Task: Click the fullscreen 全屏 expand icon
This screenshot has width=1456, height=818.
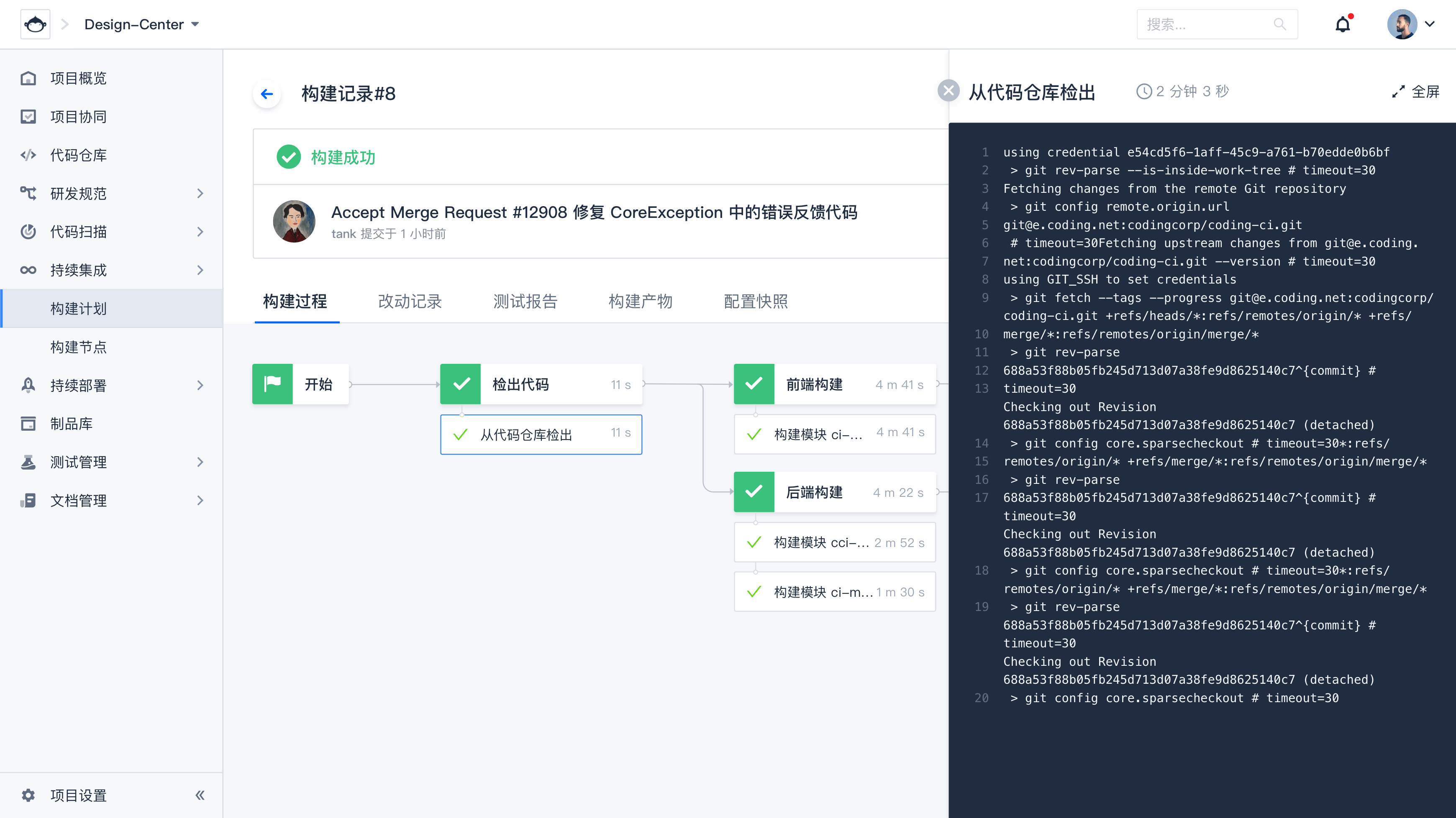Action: coord(1398,92)
